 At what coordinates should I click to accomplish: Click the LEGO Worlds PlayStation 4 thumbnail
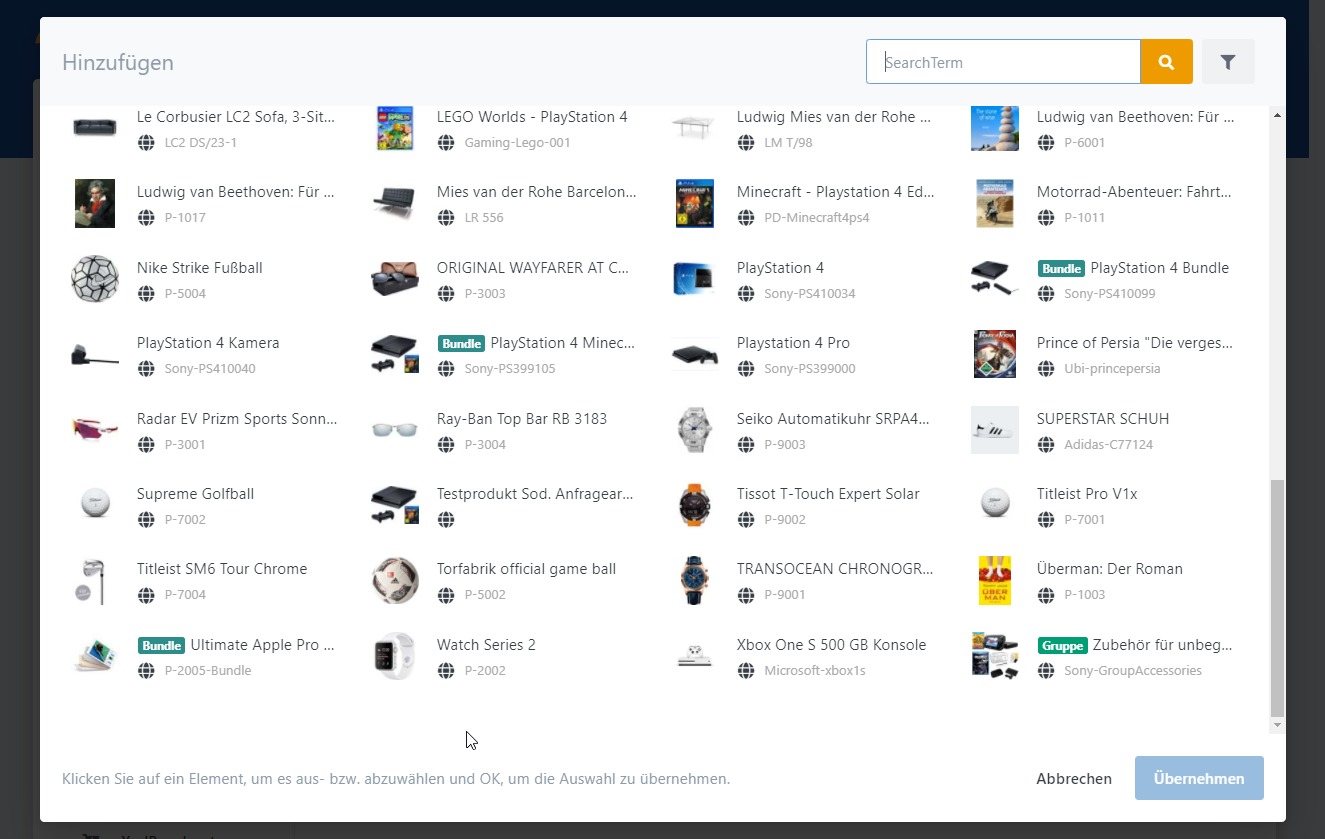point(395,128)
